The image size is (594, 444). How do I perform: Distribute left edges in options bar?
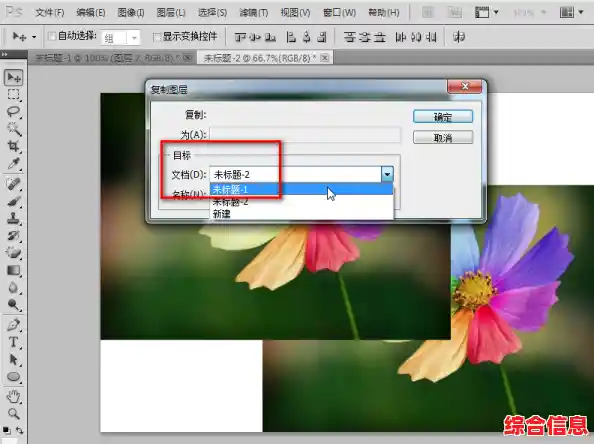point(400,37)
